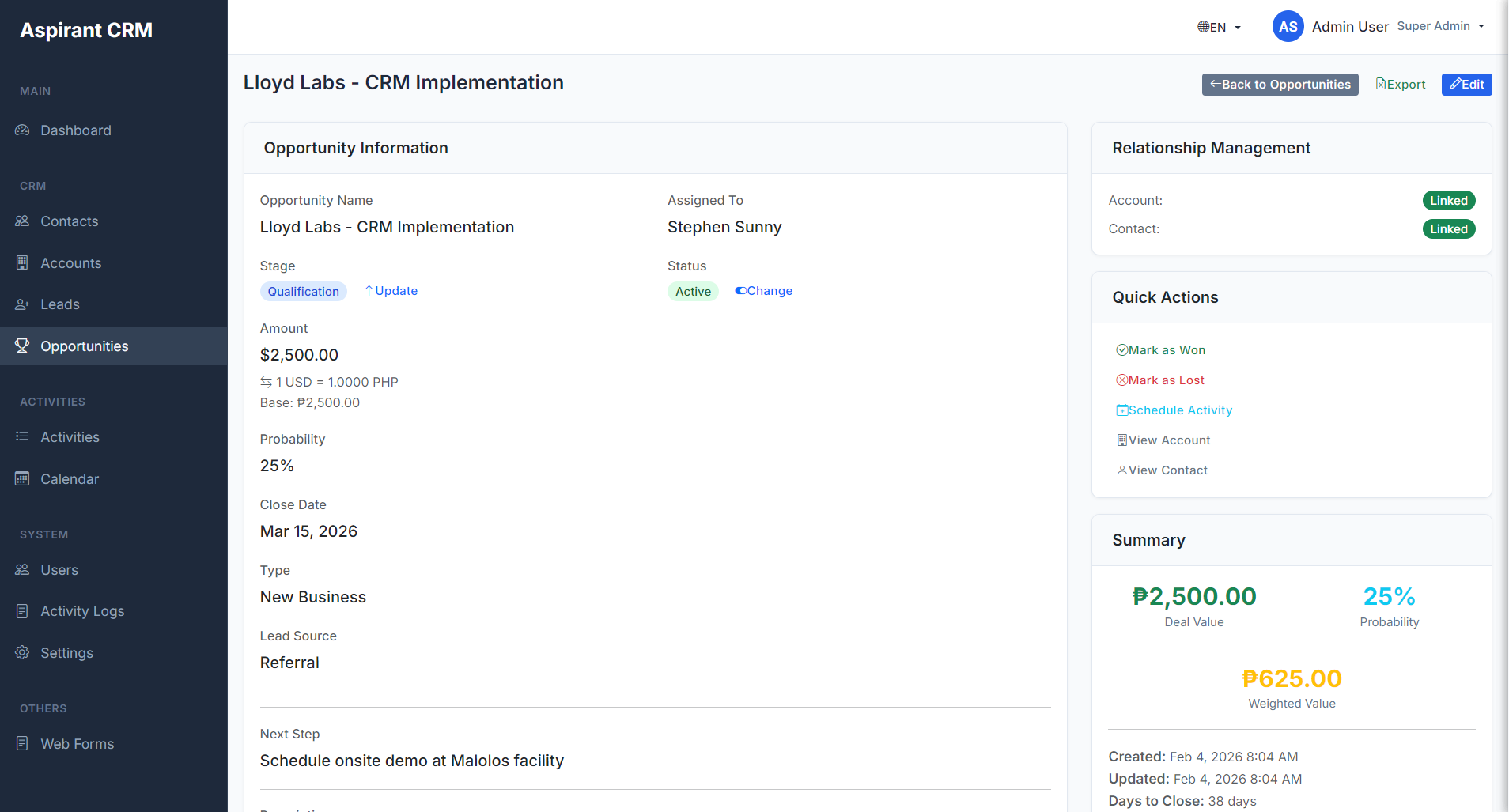
Task: Mark the opportunity as Won
Action: 1160,350
